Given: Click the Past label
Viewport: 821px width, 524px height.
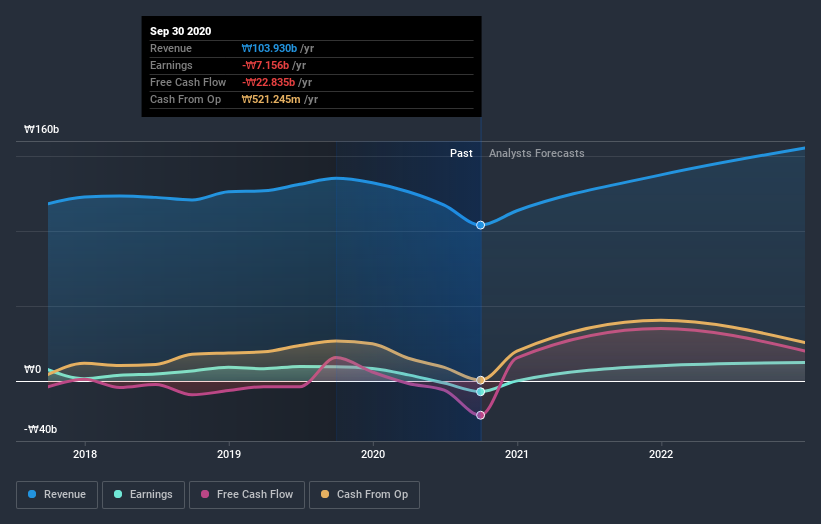Looking at the screenshot, I should click(461, 153).
